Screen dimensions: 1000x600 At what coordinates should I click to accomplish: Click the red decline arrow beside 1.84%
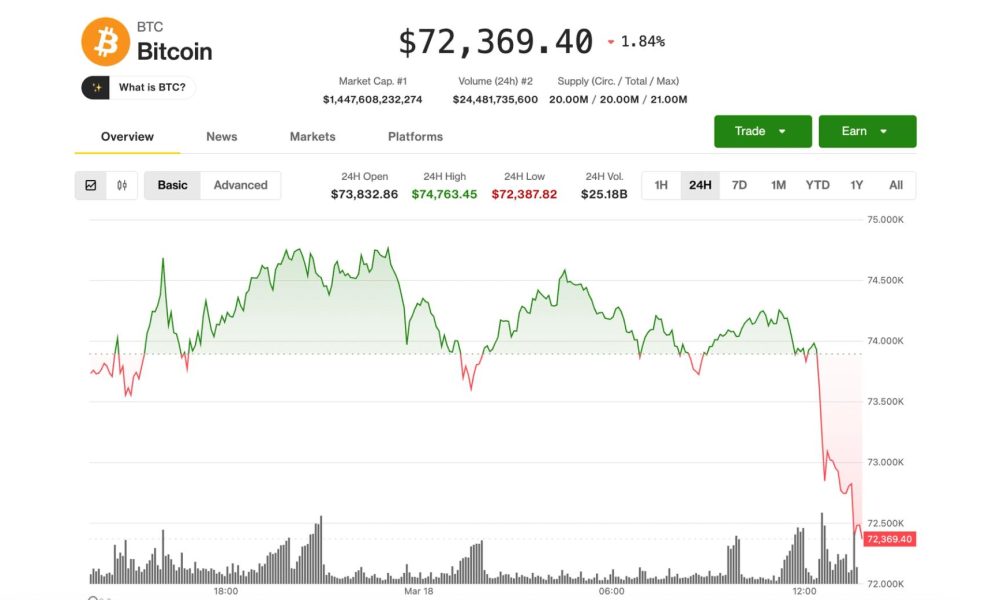click(x=610, y=42)
